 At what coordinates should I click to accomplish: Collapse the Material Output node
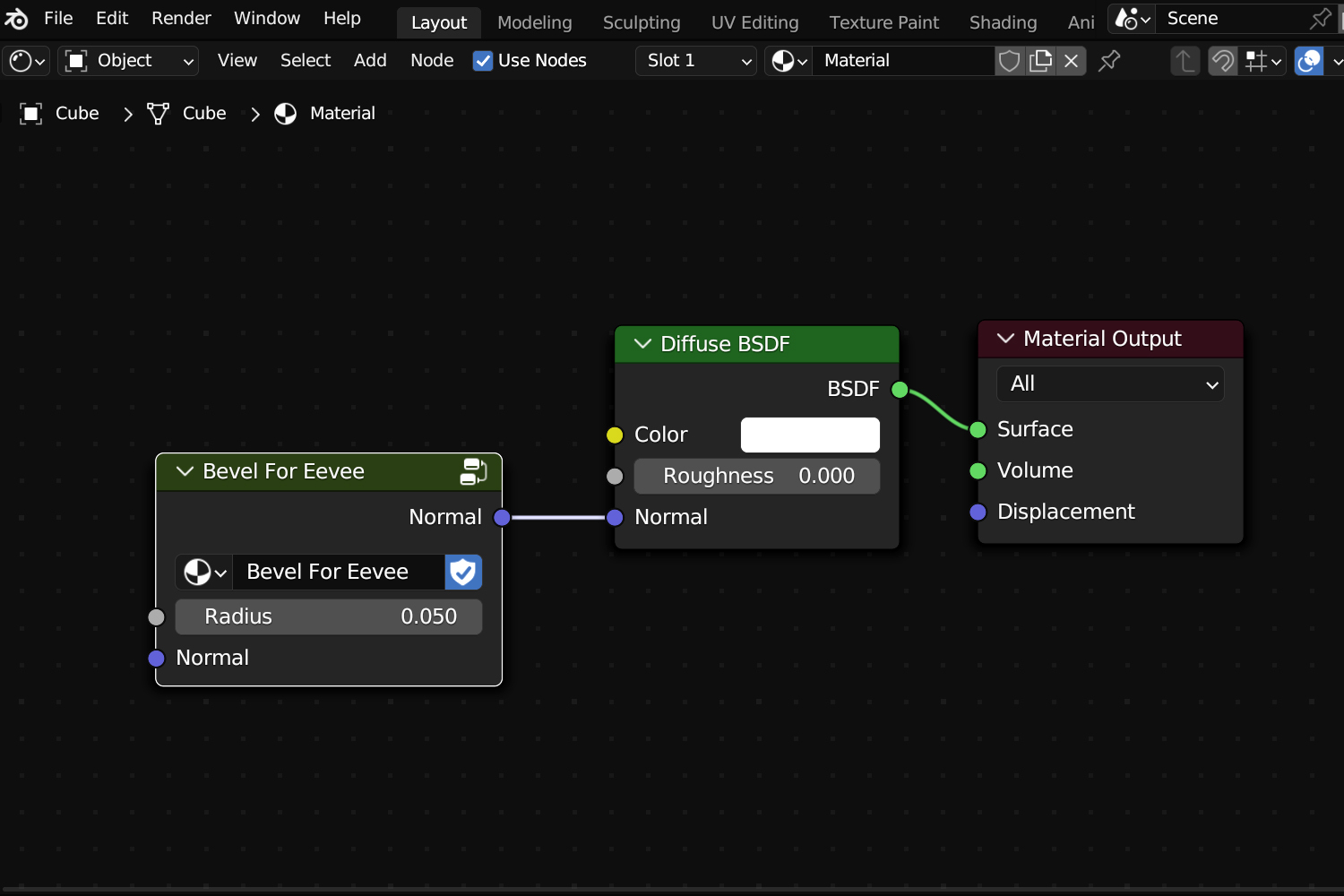(1005, 339)
